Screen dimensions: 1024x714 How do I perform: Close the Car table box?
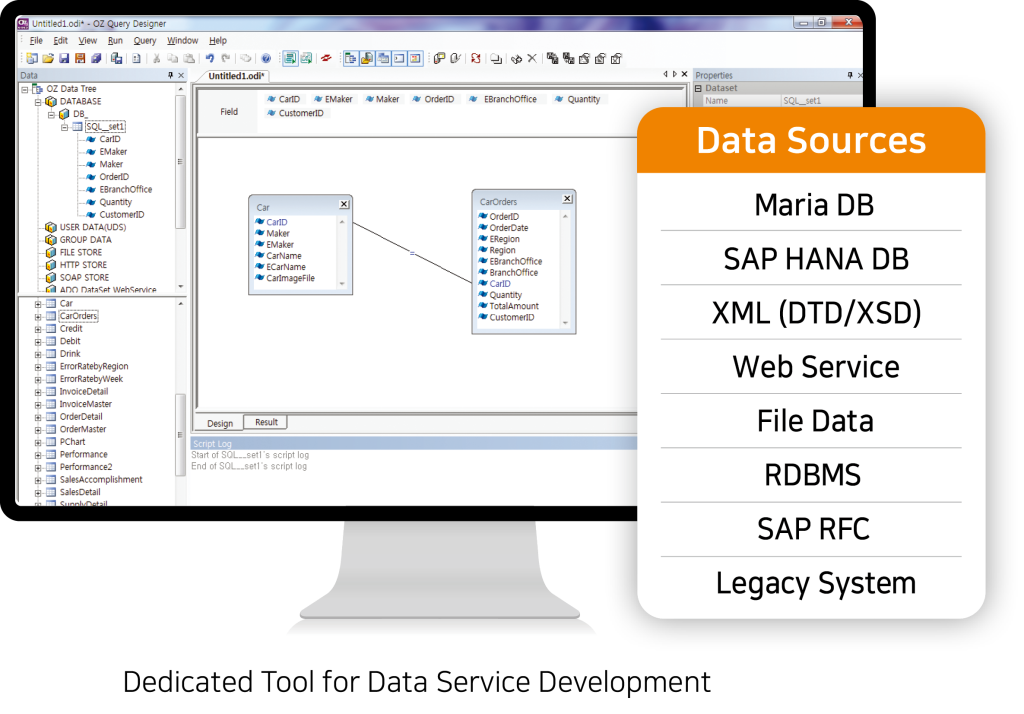tap(344, 204)
